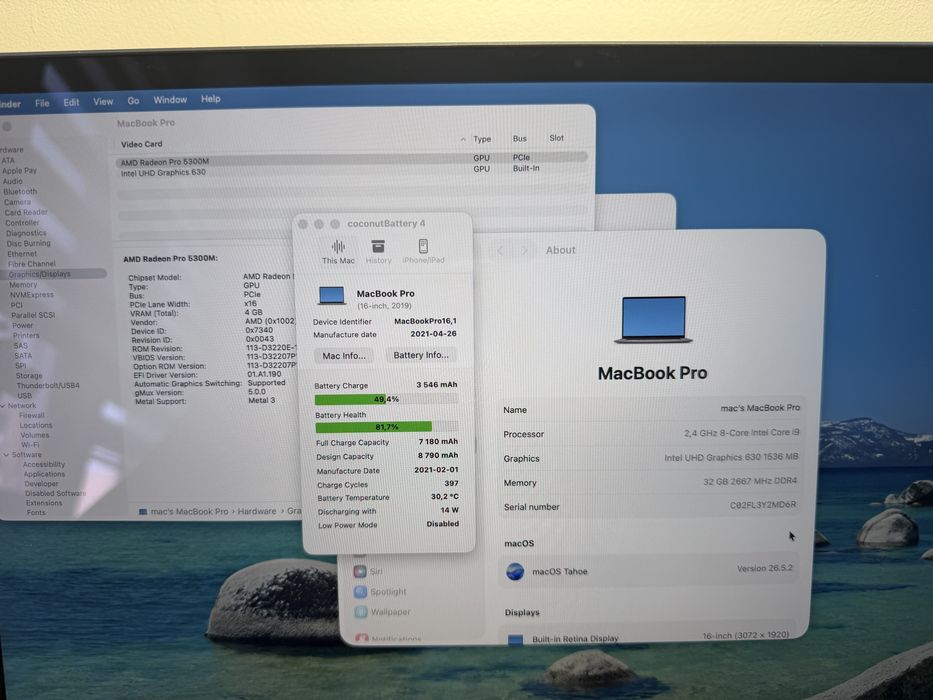
Task: Select Thunderbolt/USB4 in sidebar
Action: pos(48,385)
